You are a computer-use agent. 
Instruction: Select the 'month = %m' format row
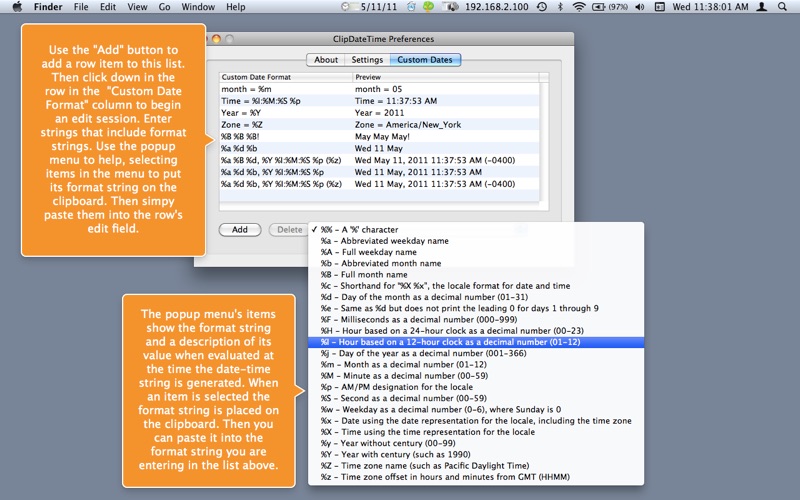379,89
